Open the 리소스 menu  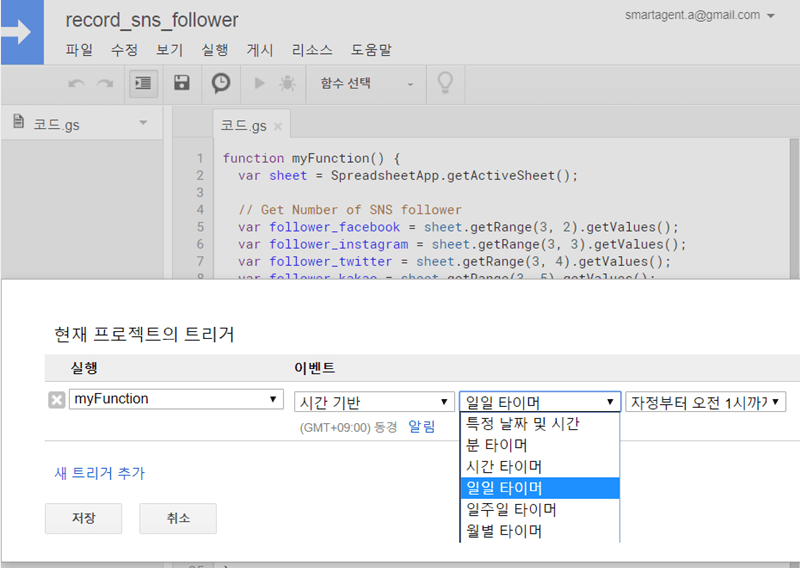click(311, 49)
